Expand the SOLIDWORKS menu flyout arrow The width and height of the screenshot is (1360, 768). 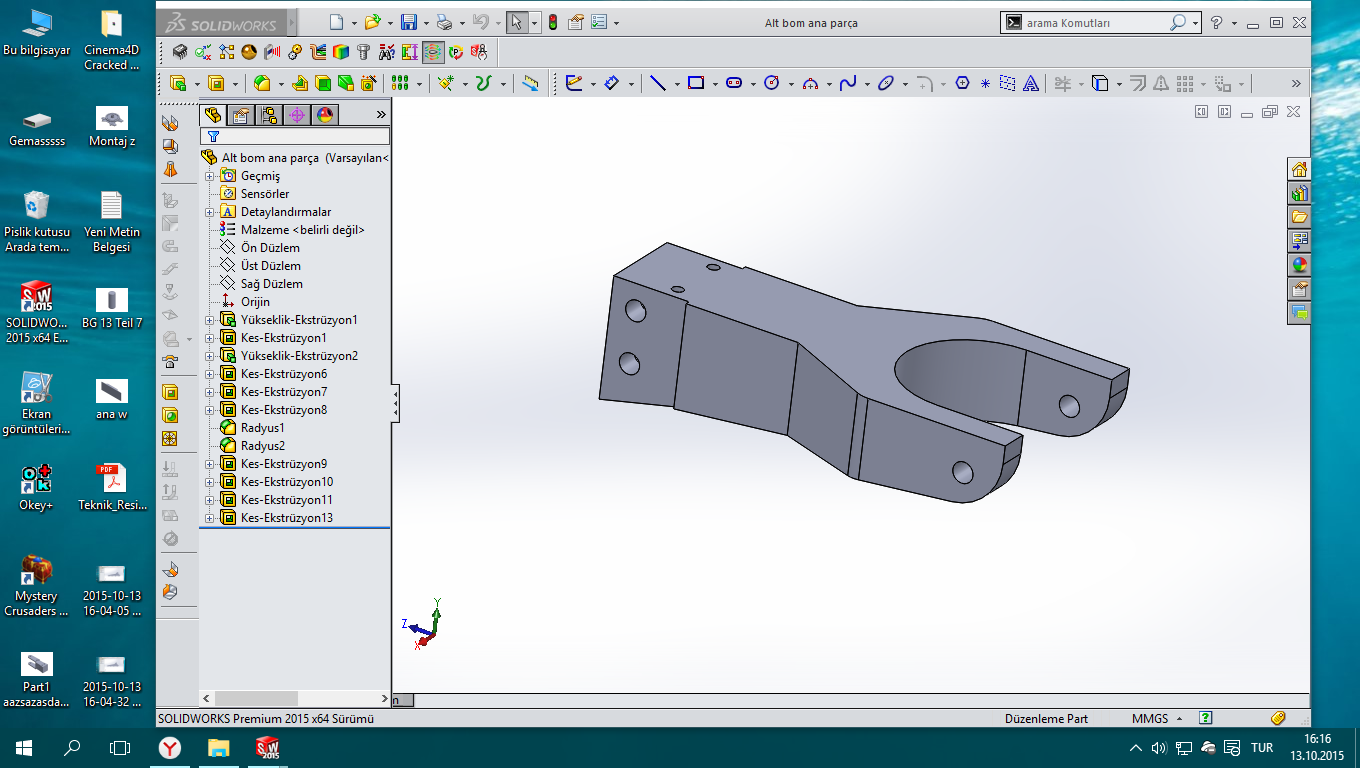(292, 22)
